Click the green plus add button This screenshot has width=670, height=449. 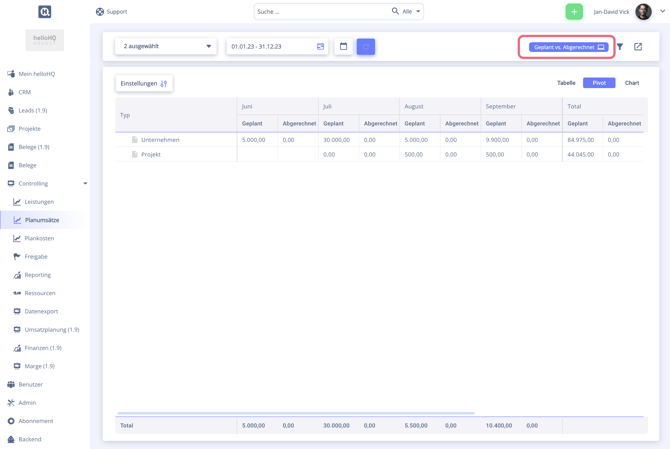574,12
